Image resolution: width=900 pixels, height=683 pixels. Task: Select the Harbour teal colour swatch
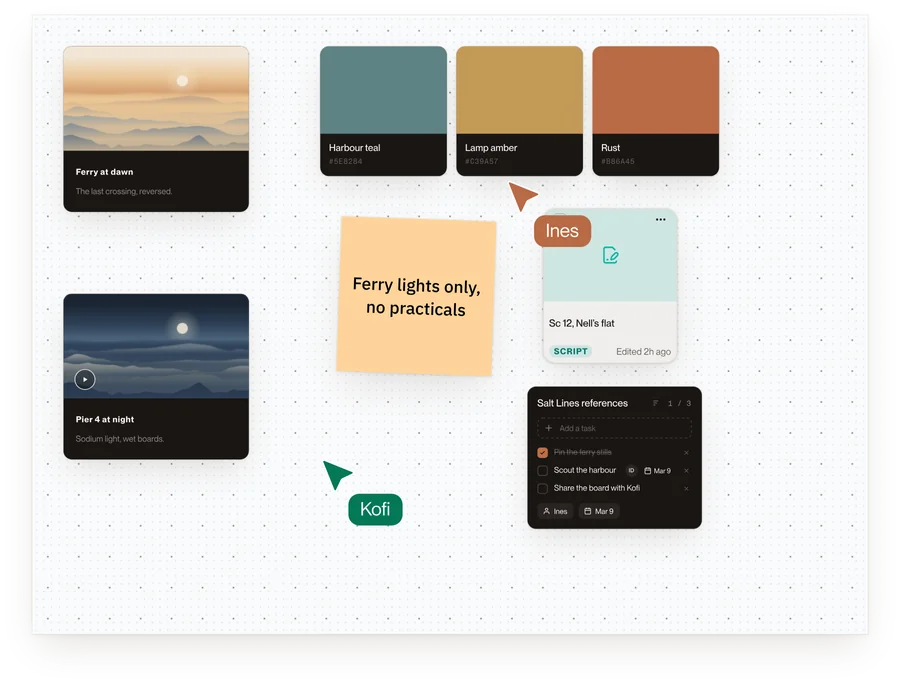383,111
